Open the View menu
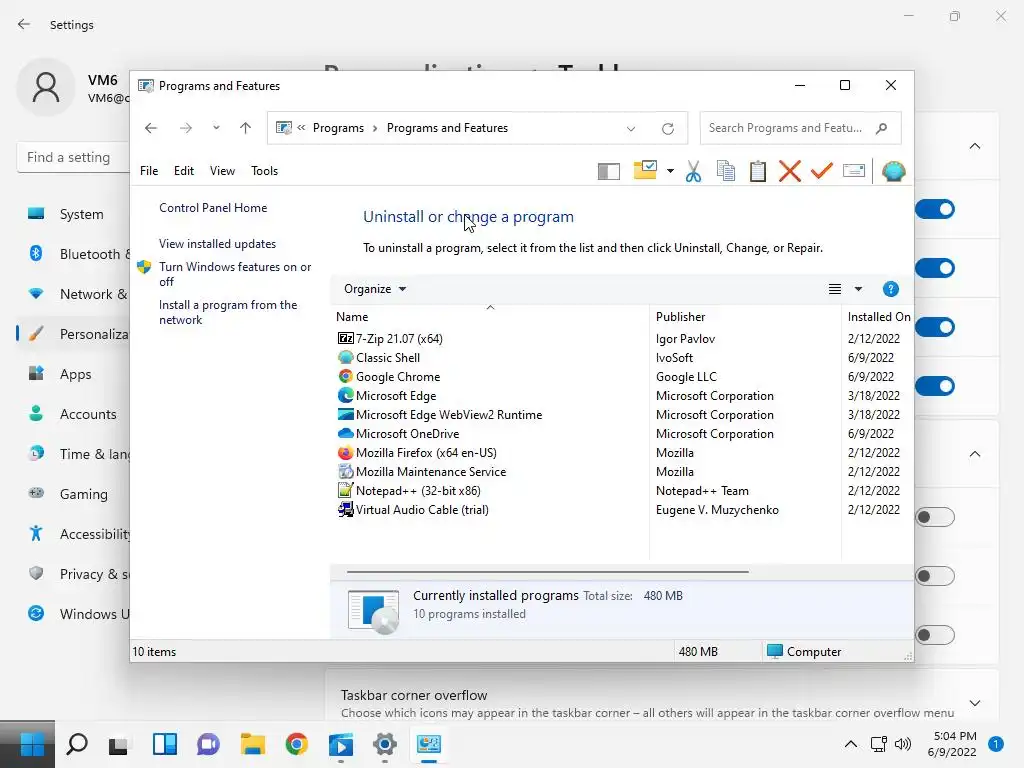Viewport: 1024px width, 768px height. coord(222,170)
